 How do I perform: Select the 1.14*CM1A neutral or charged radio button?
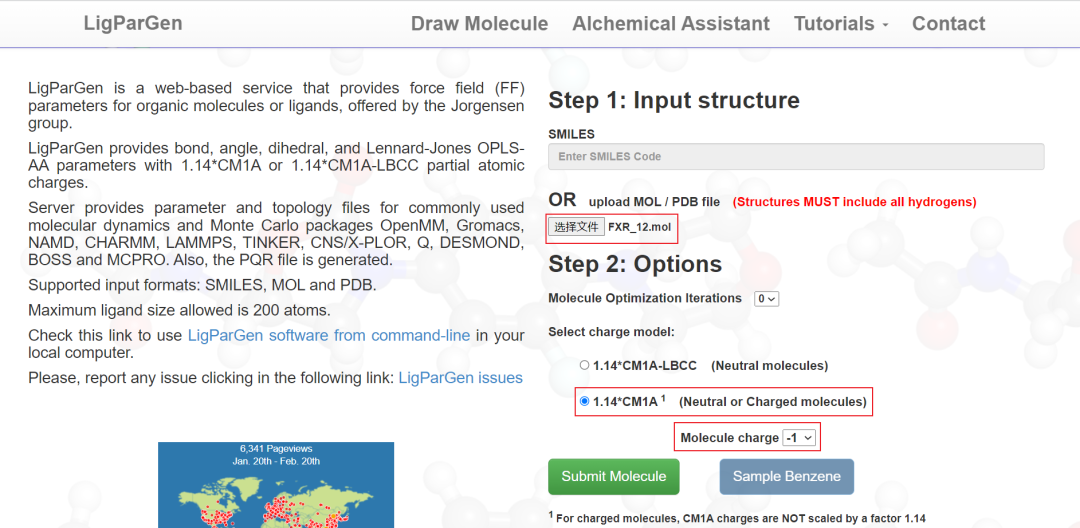click(585, 402)
